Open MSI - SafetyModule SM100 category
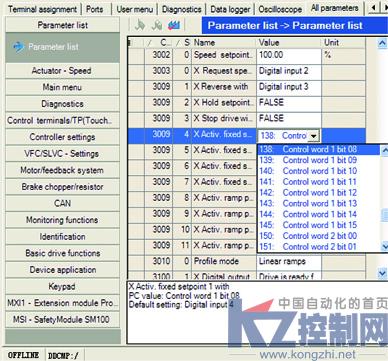Screen dimensions: 388x361 62,319
